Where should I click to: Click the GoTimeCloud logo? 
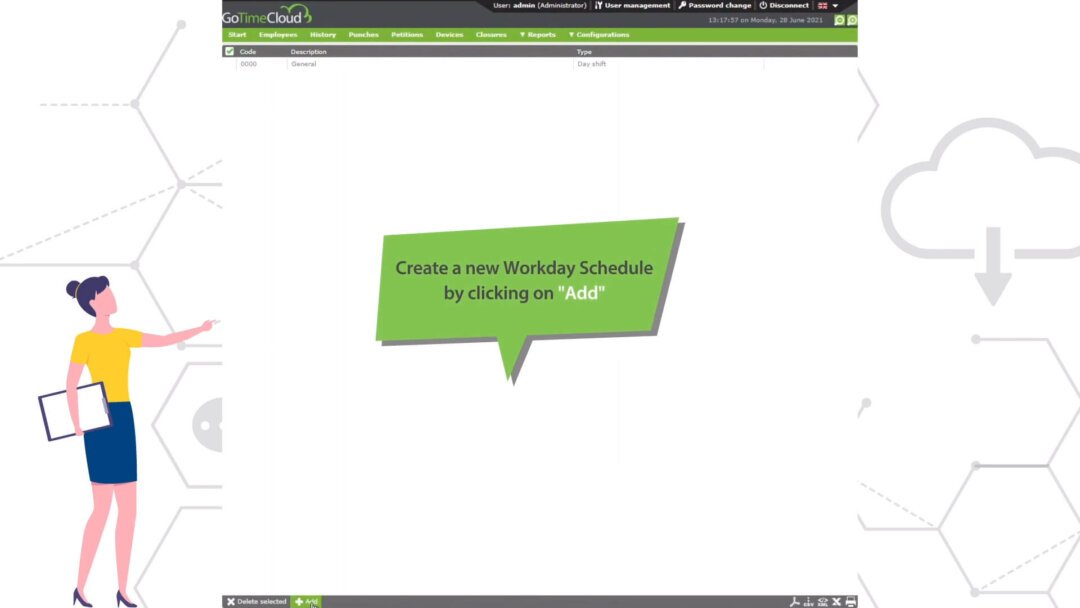(x=266, y=14)
